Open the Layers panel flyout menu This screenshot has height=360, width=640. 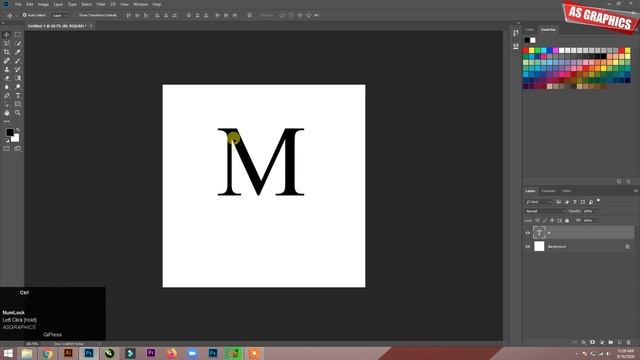(x=636, y=191)
